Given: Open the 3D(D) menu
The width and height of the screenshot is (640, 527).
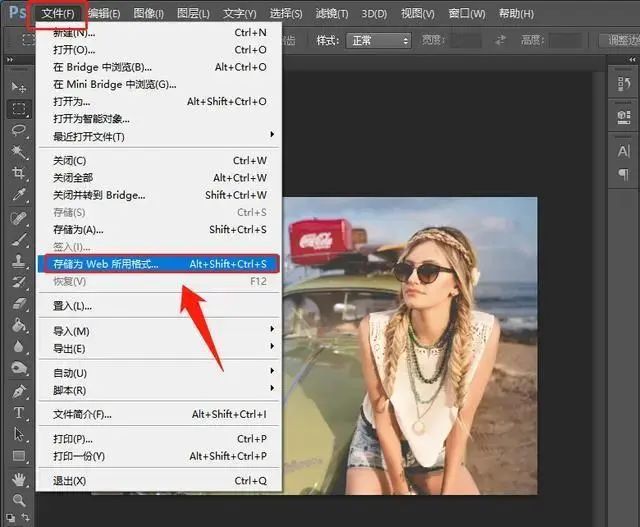Looking at the screenshot, I should (374, 13).
